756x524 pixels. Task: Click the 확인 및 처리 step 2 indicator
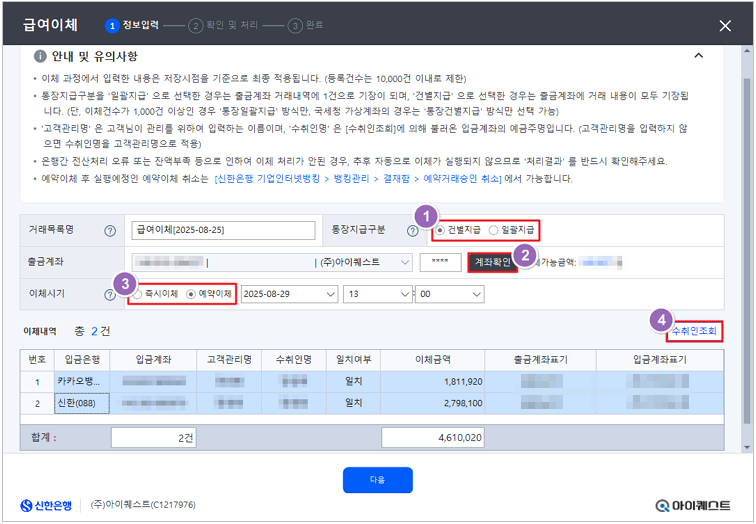pyautogui.click(x=223, y=26)
